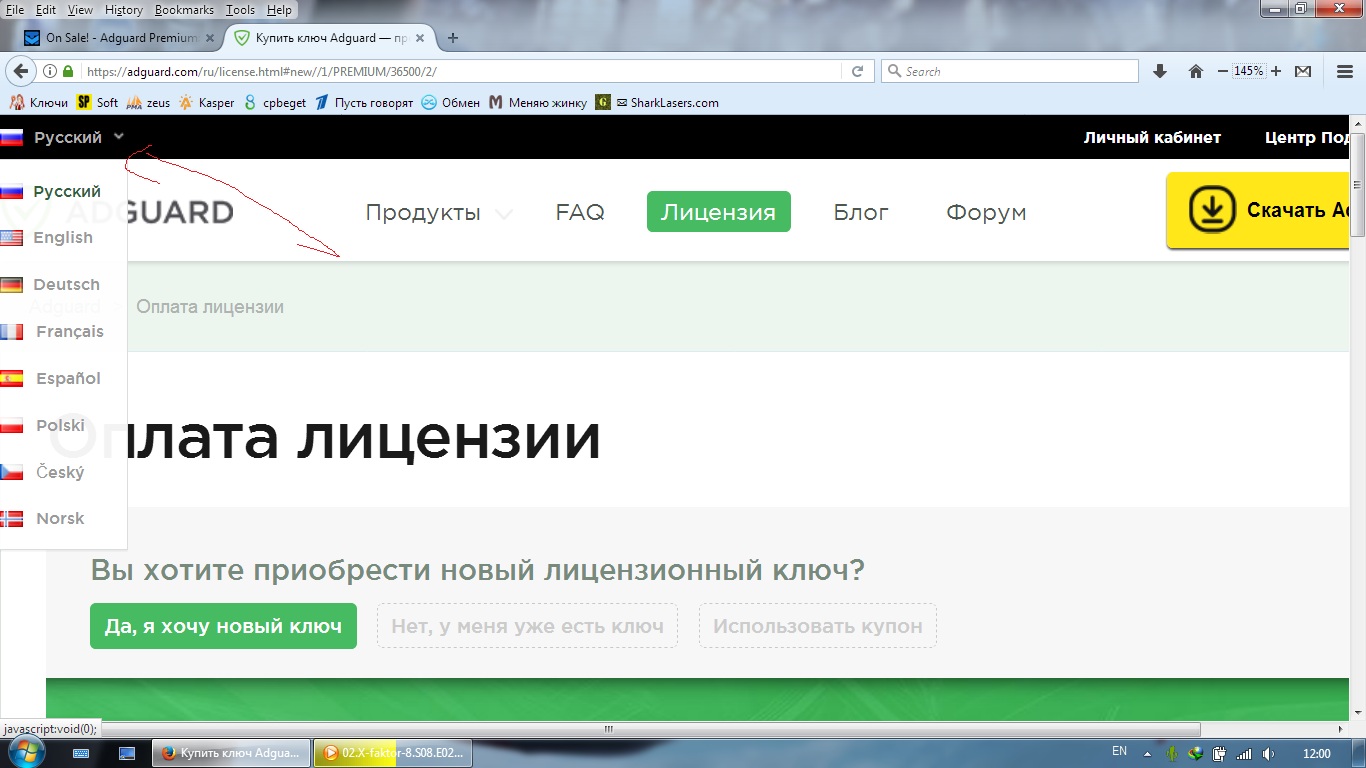Reset zoom level showing 145%
Viewport: 1366px width, 768px height.
[x=1249, y=72]
